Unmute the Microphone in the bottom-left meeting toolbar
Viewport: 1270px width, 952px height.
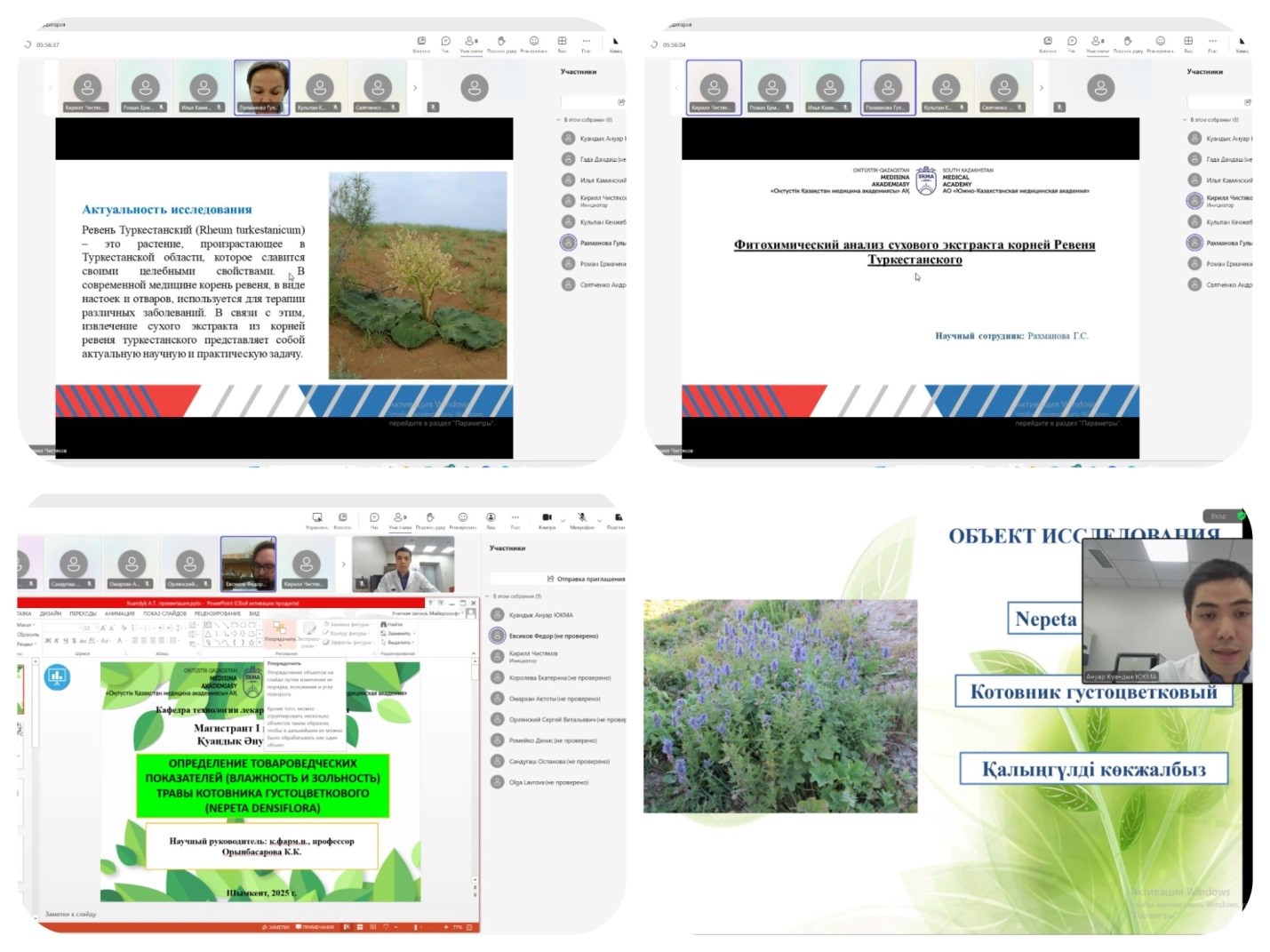(581, 517)
